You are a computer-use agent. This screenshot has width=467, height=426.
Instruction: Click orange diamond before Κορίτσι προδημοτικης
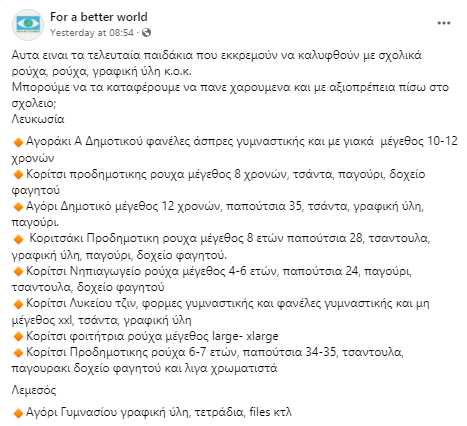[18, 174]
